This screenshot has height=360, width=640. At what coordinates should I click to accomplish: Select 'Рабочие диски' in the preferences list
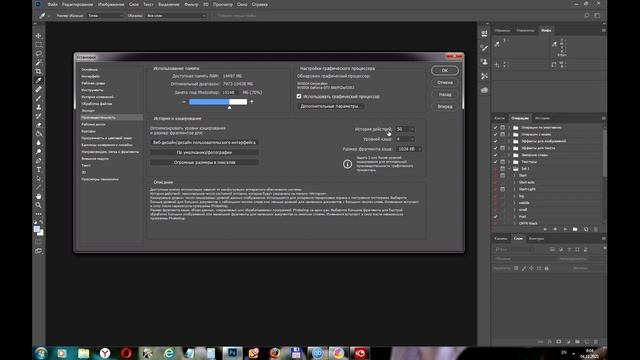(x=93, y=124)
